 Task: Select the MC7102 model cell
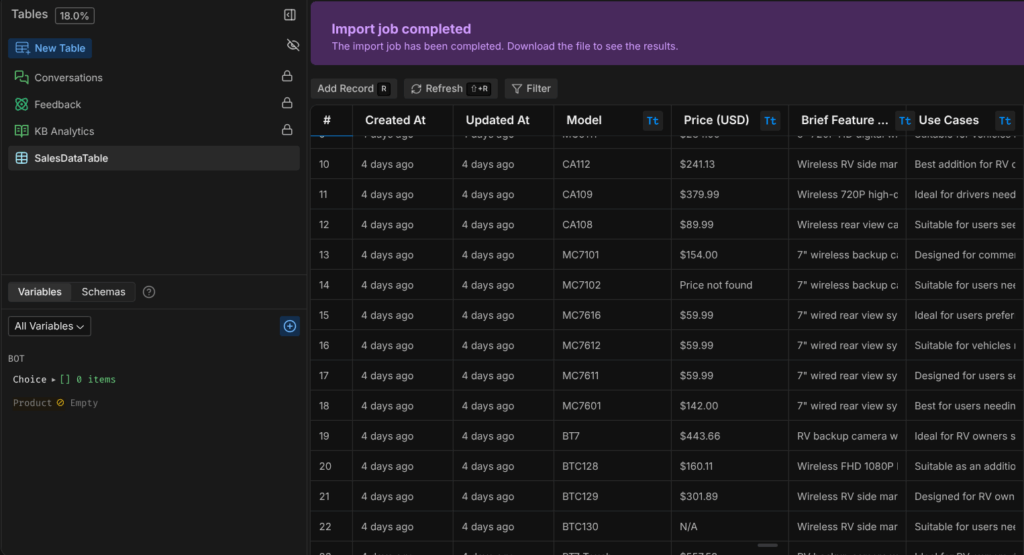coord(613,285)
